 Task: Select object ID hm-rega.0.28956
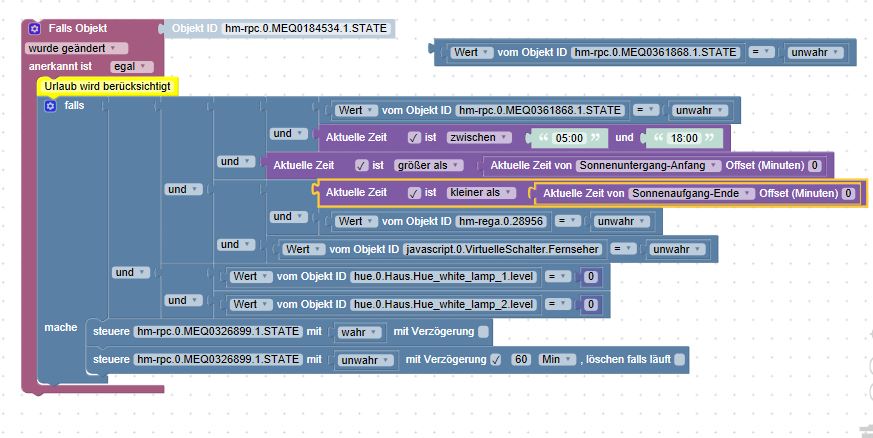tap(501, 222)
